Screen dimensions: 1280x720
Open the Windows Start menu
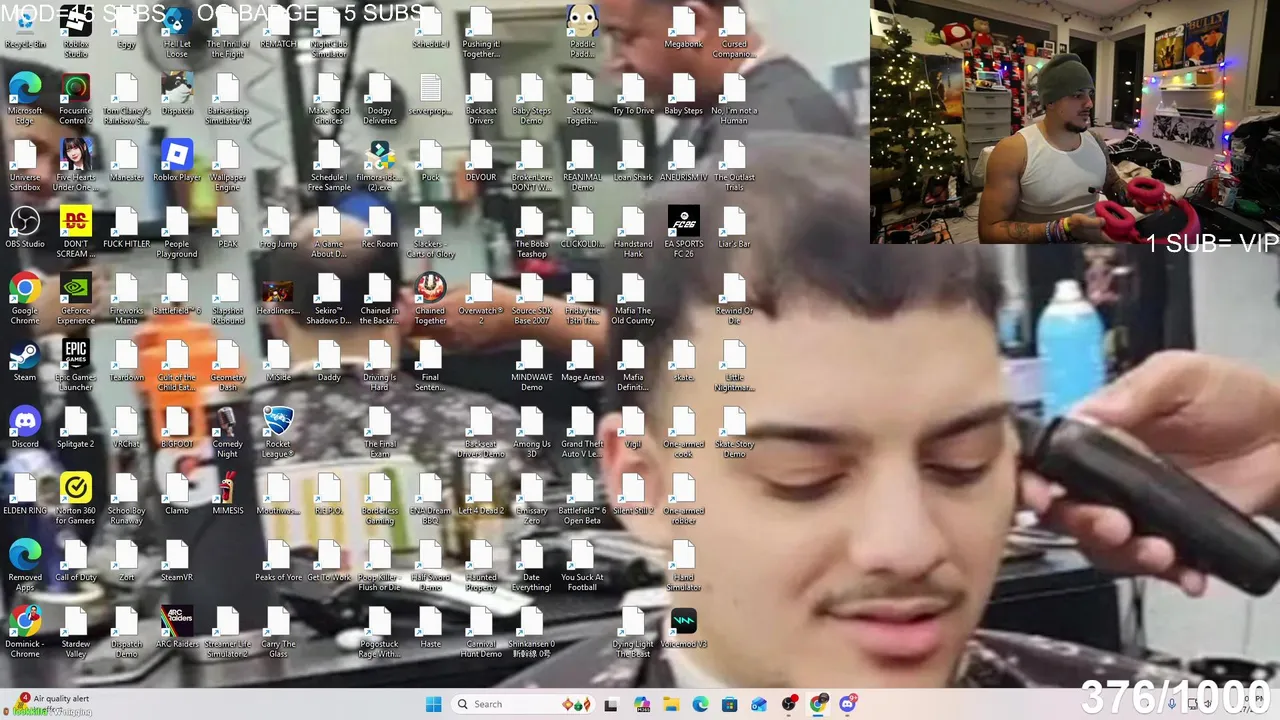(433, 704)
